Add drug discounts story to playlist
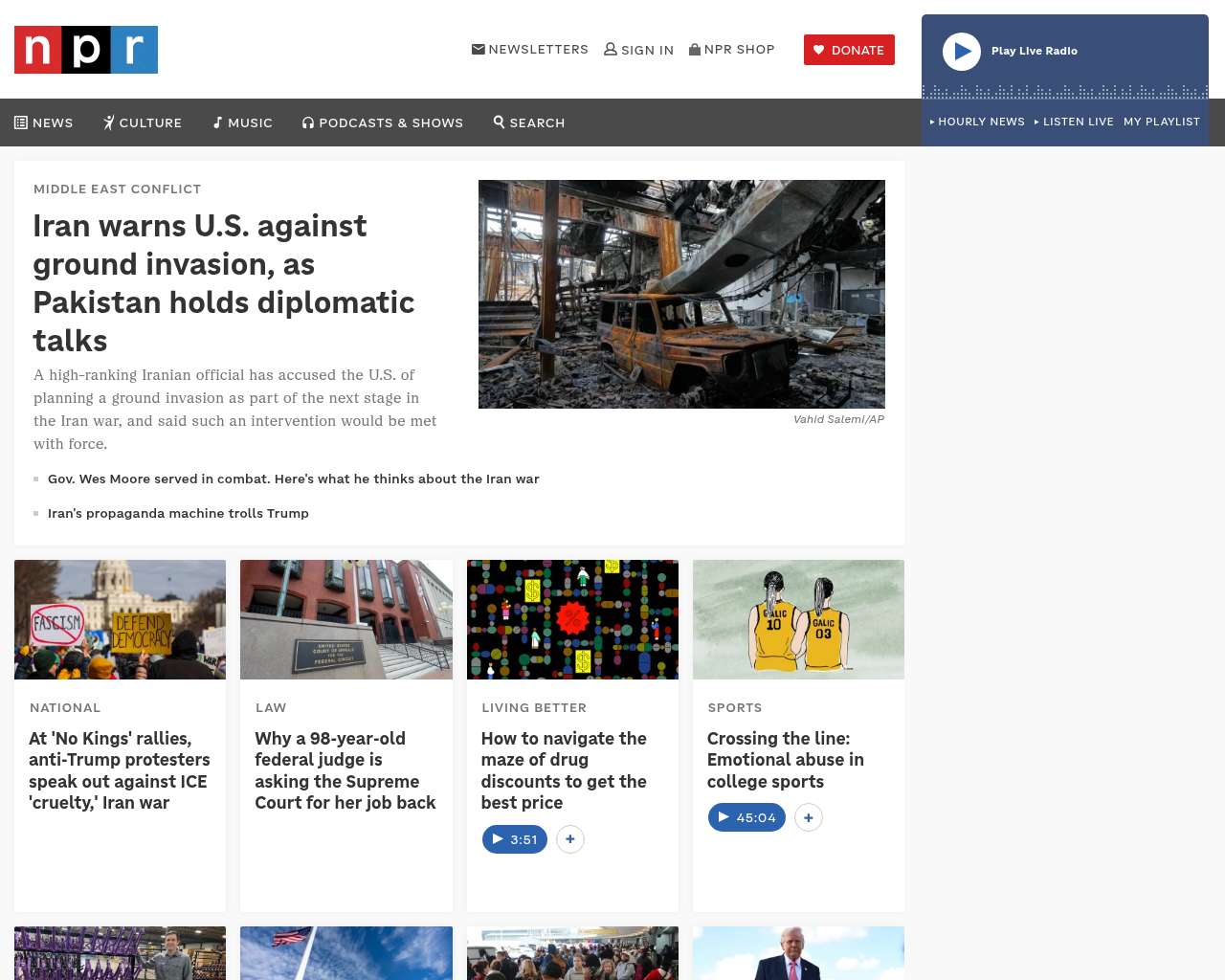The height and width of the screenshot is (980, 1225). pos(570,839)
